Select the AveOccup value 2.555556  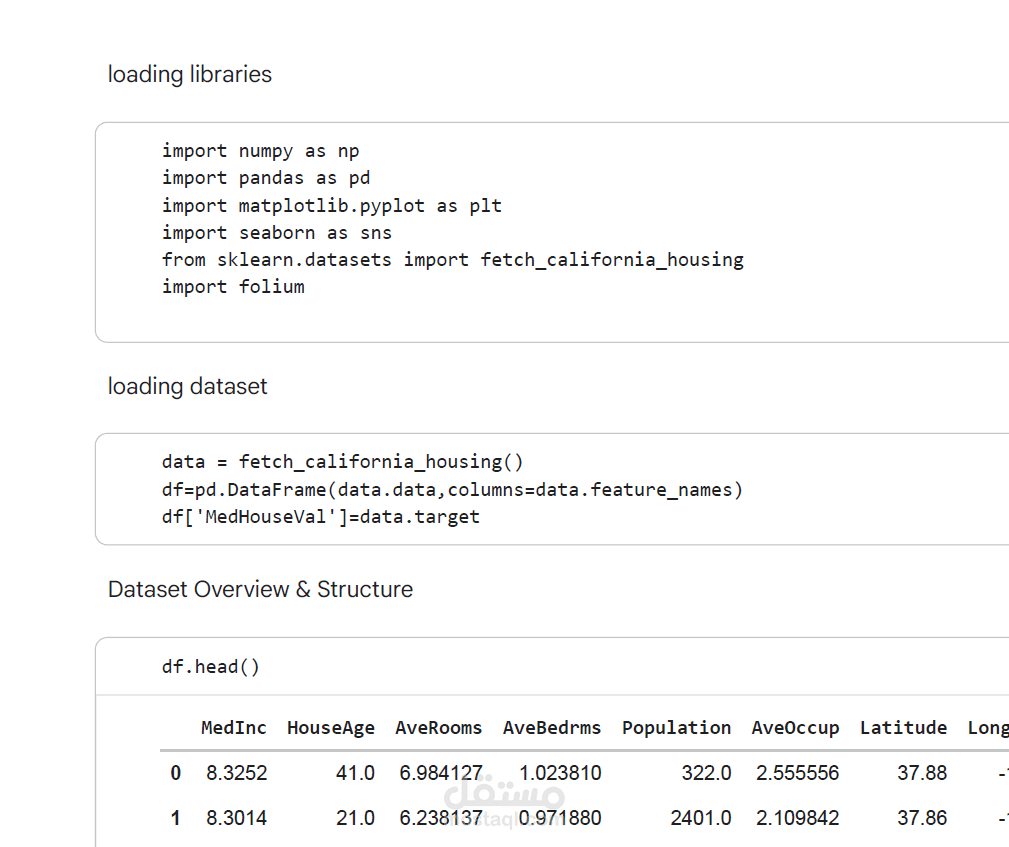click(x=795, y=772)
